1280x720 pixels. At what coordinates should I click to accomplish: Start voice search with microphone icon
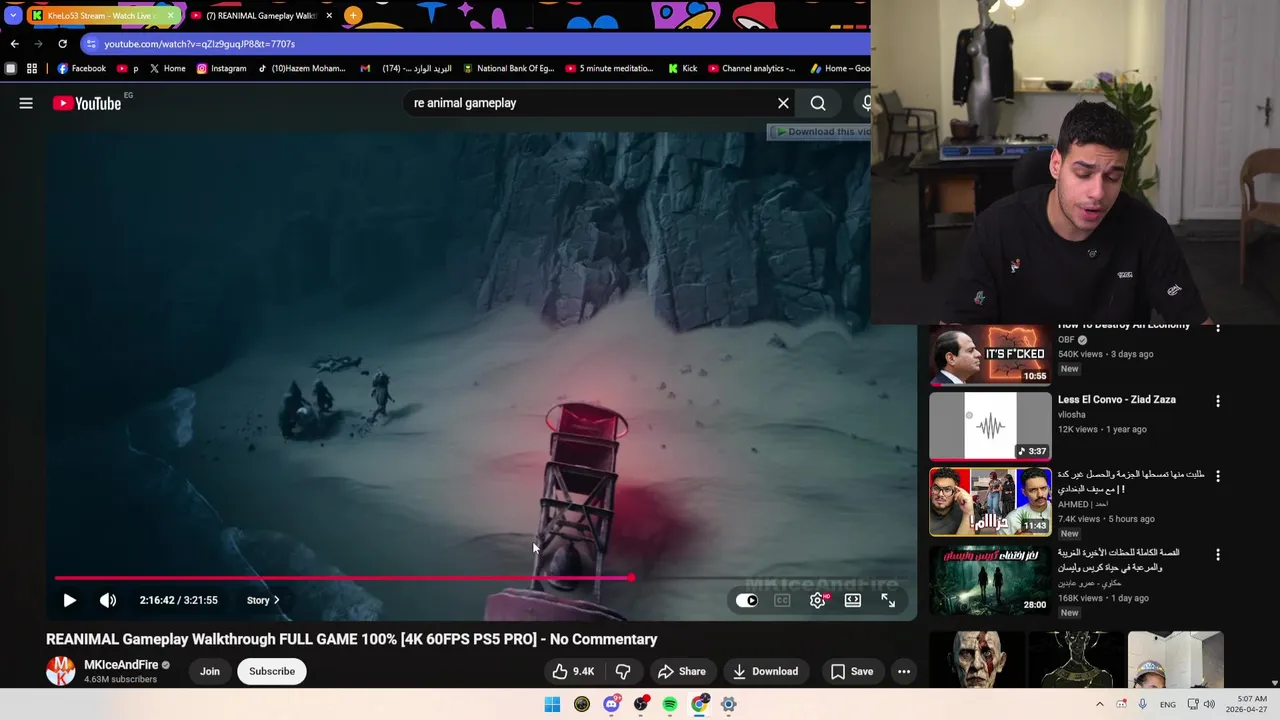pos(865,103)
